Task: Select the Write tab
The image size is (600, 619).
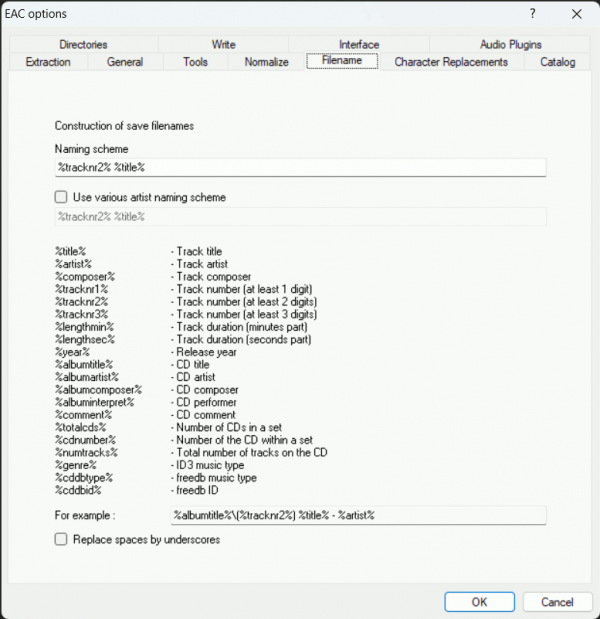Action: (223, 45)
